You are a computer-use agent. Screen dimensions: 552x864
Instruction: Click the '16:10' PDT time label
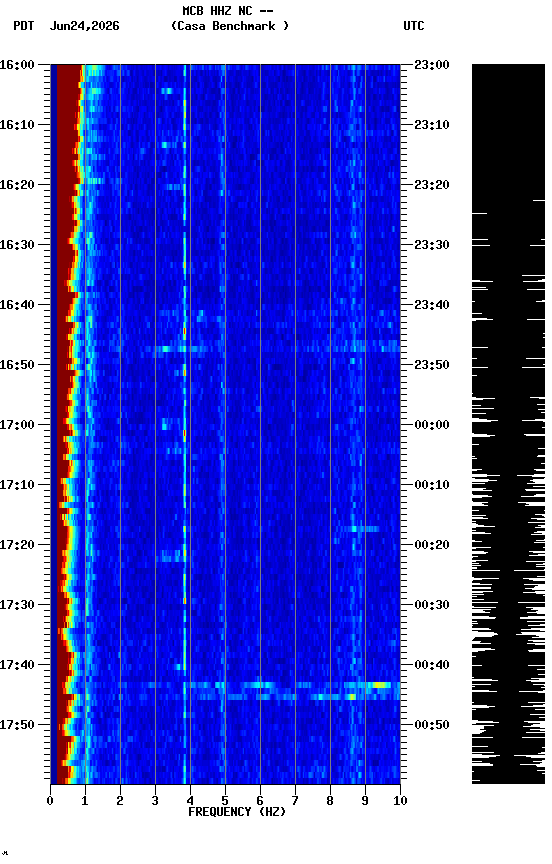(x=17, y=125)
